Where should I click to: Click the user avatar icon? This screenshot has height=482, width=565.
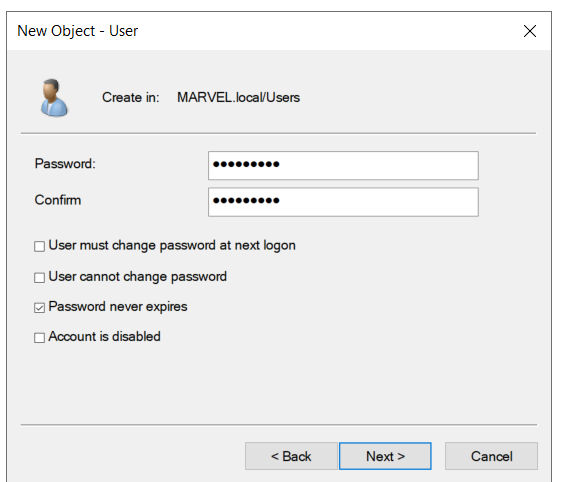tap(54, 98)
